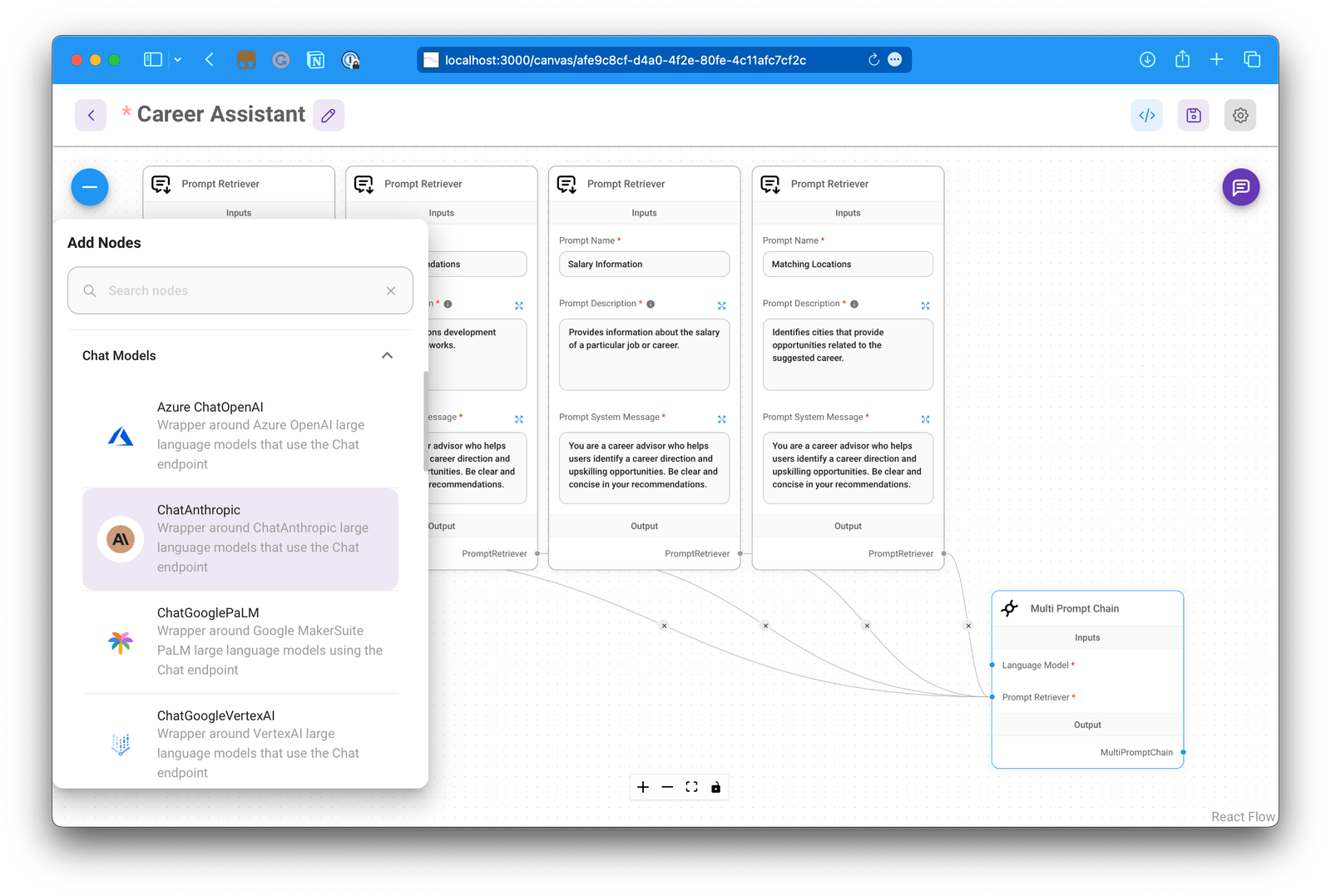The image size is (1331, 896).
Task: Open the page options ellipsis in address bar
Action: click(895, 60)
